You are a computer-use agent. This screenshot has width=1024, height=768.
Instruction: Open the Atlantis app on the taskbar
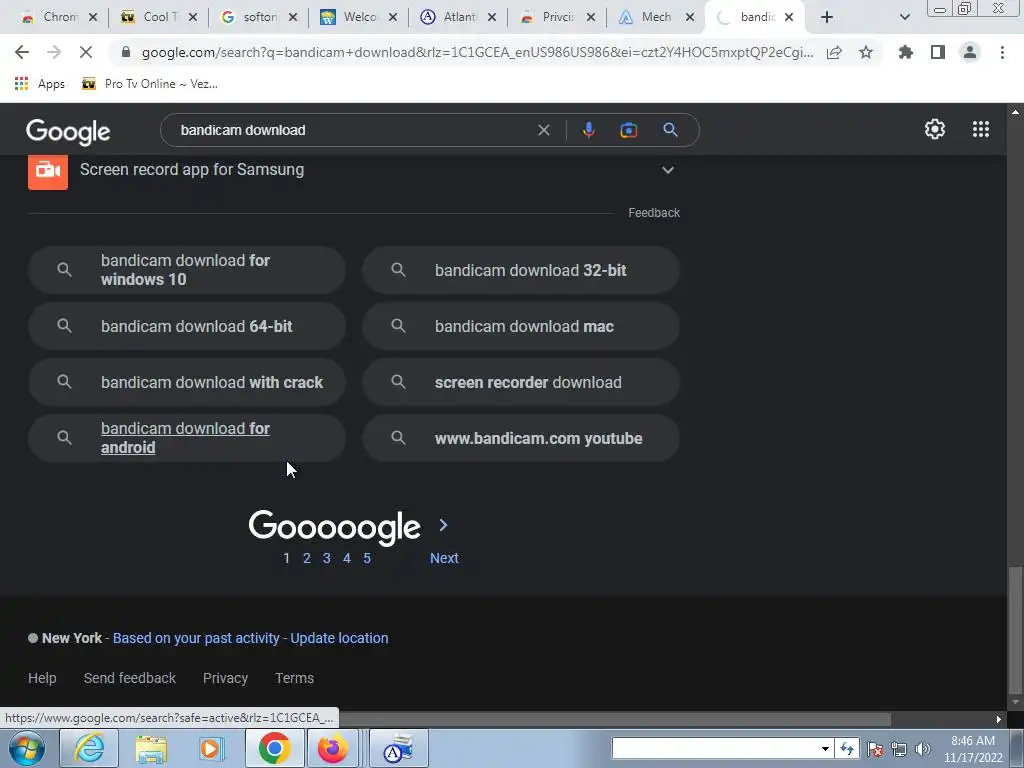pos(398,749)
